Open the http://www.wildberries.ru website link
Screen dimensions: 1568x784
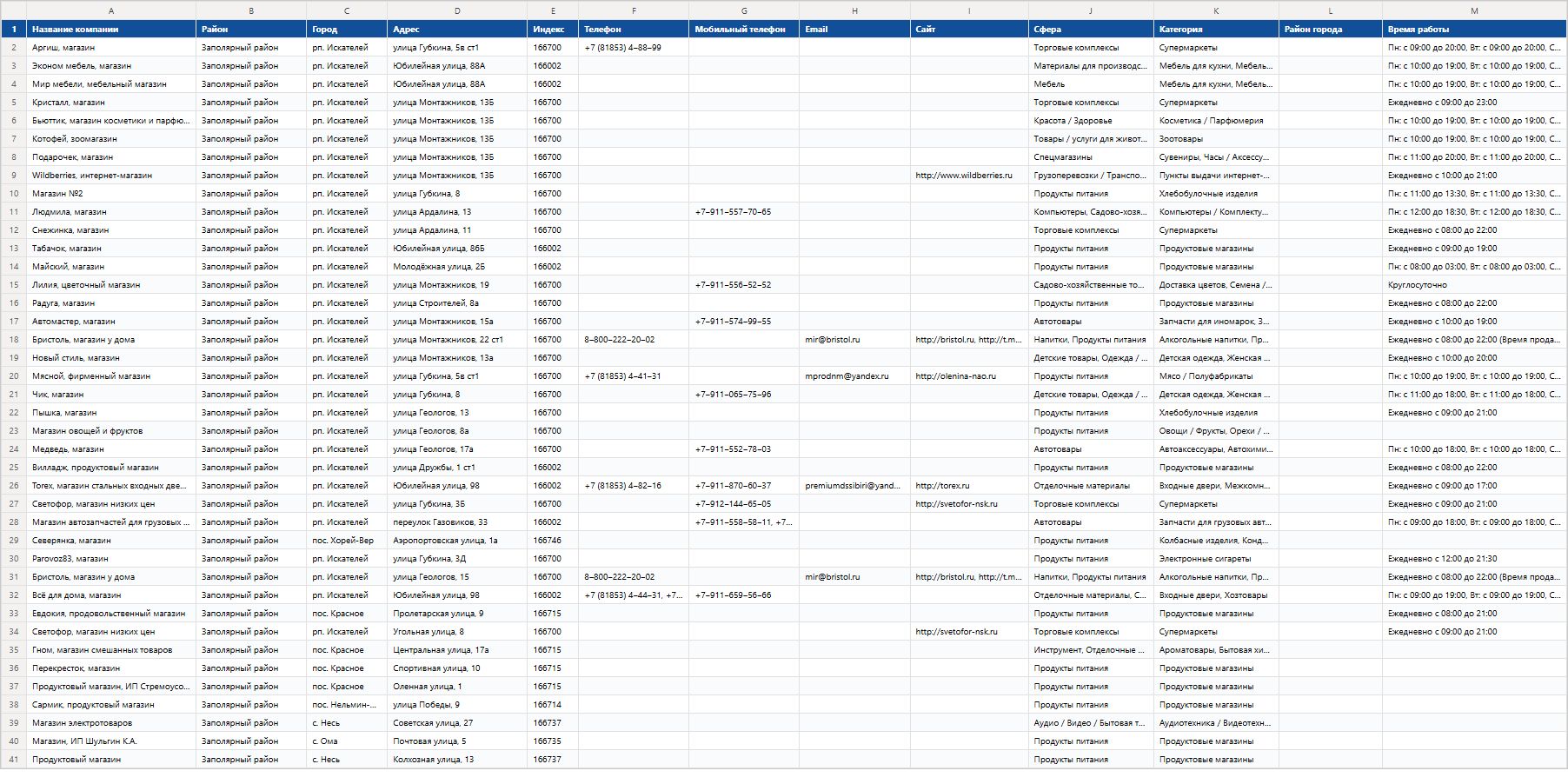click(x=963, y=176)
